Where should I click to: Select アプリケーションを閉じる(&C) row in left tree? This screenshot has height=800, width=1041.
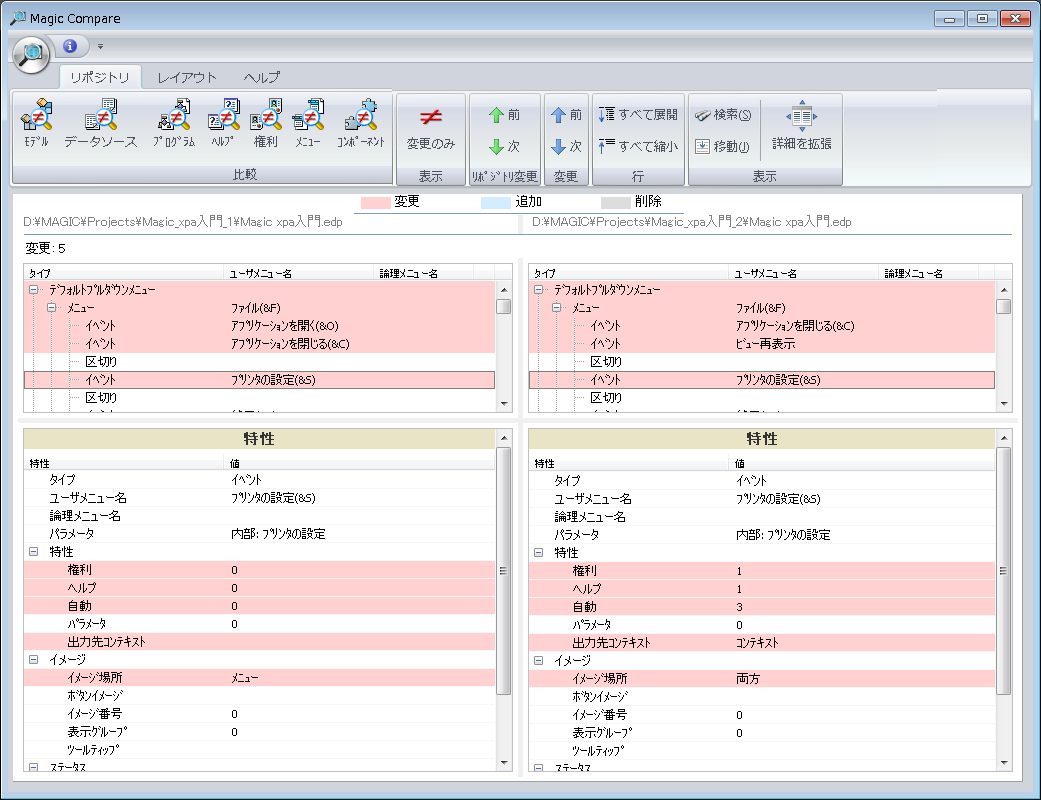pyautogui.click(x=260, y=344)
